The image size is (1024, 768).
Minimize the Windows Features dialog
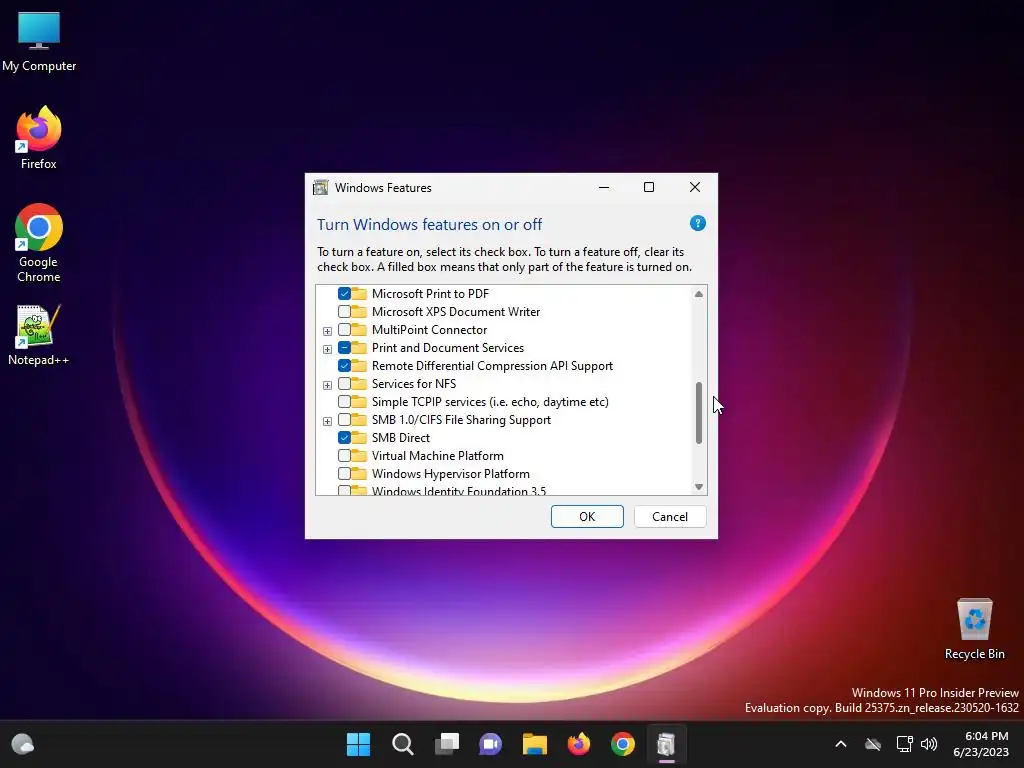604,187
